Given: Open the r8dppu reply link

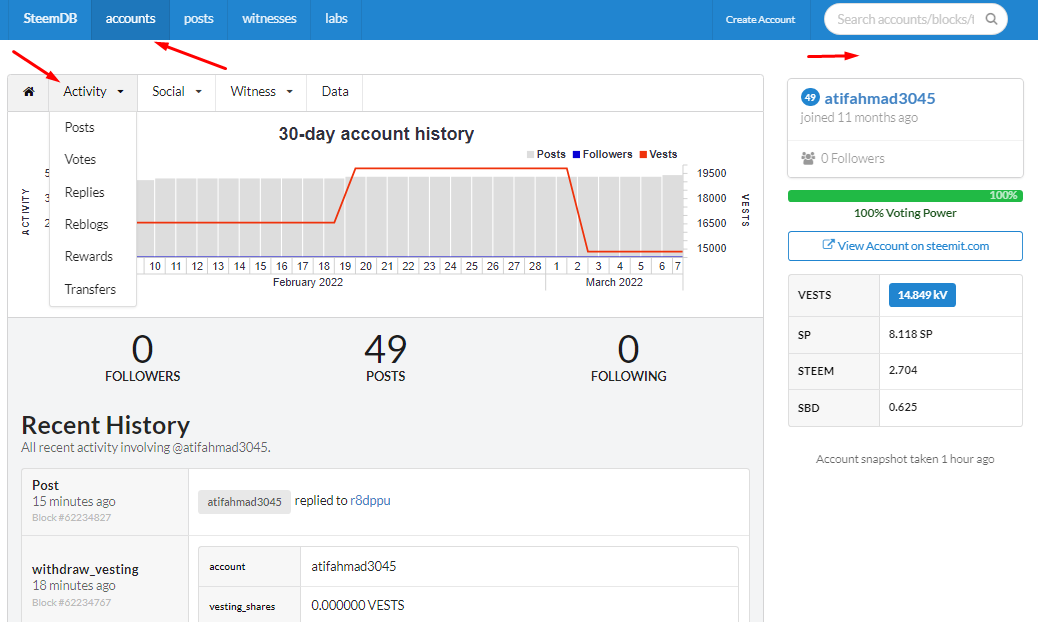Looking at the screenshot, I should pos(370,501).
